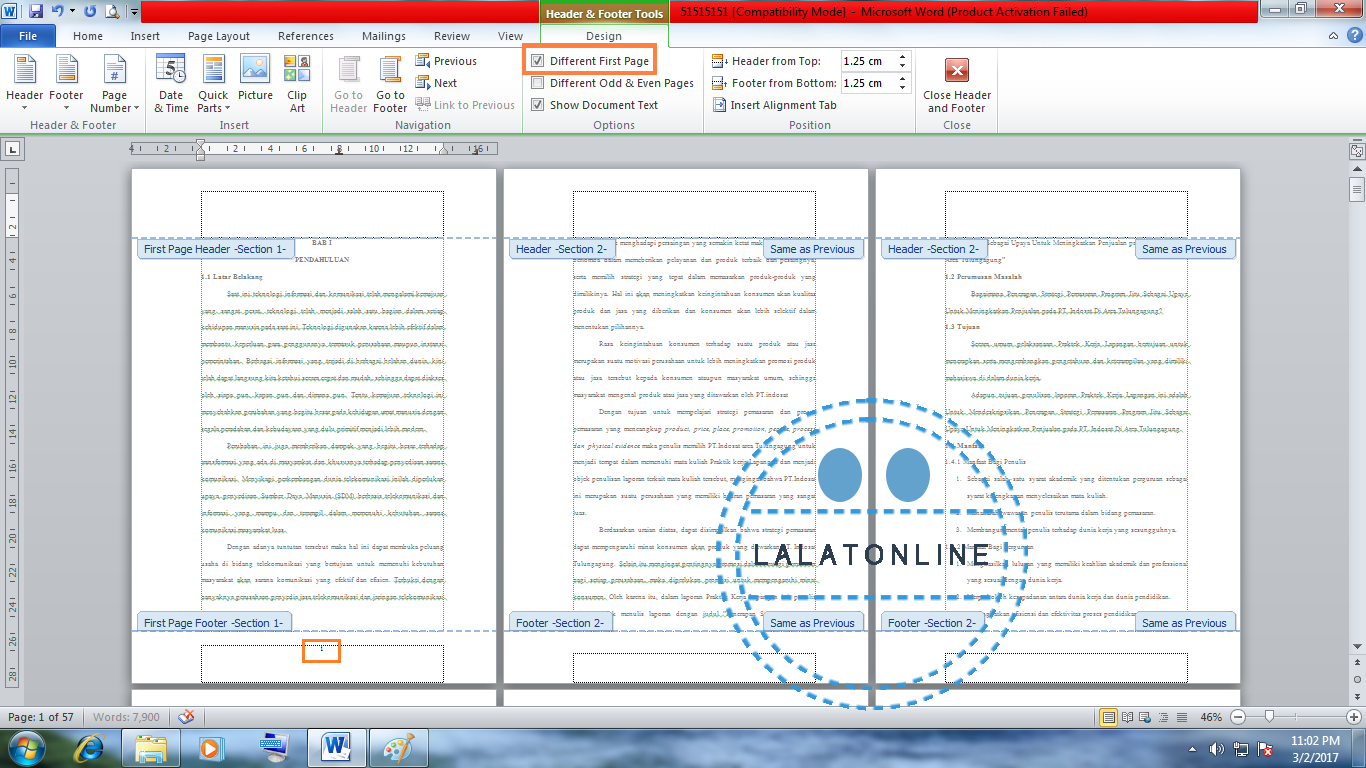Click the First Page Header -Section 1- label
Viewport: 1366px width, 768px height.
[215, 249]
